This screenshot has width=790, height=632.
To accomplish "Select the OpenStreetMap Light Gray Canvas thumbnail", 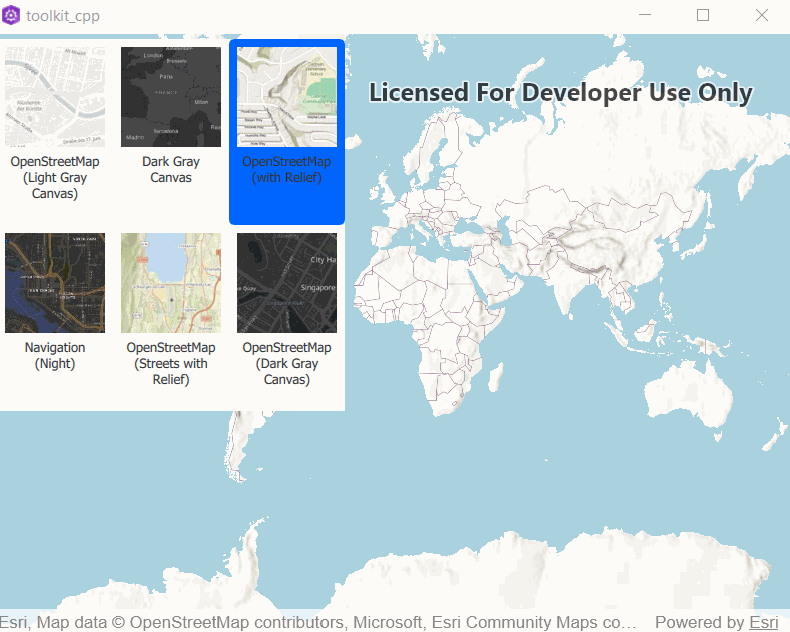I will coord(55,97).
